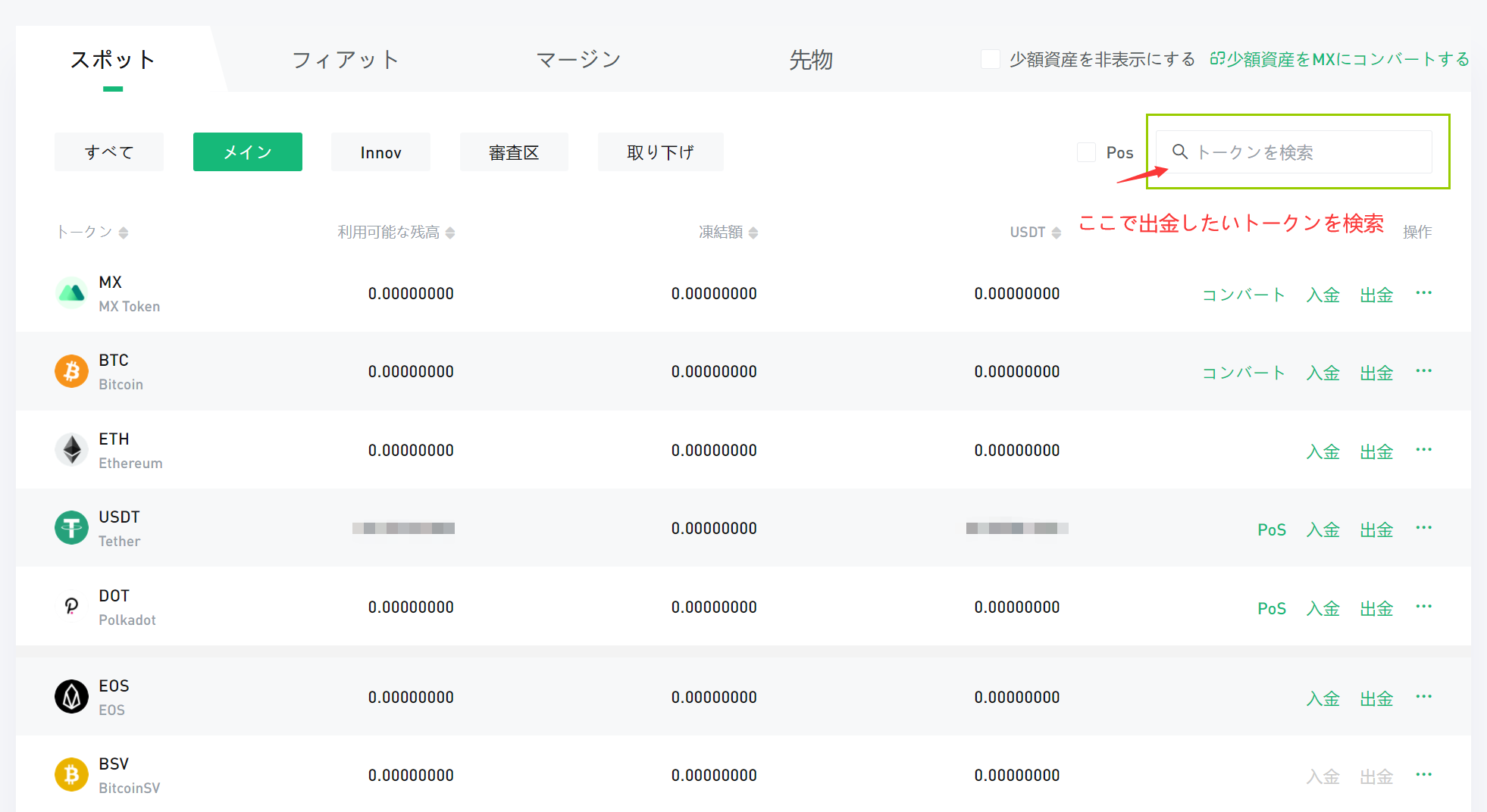
Task: Click コンバート for BTC
Action: (1244, 373)
